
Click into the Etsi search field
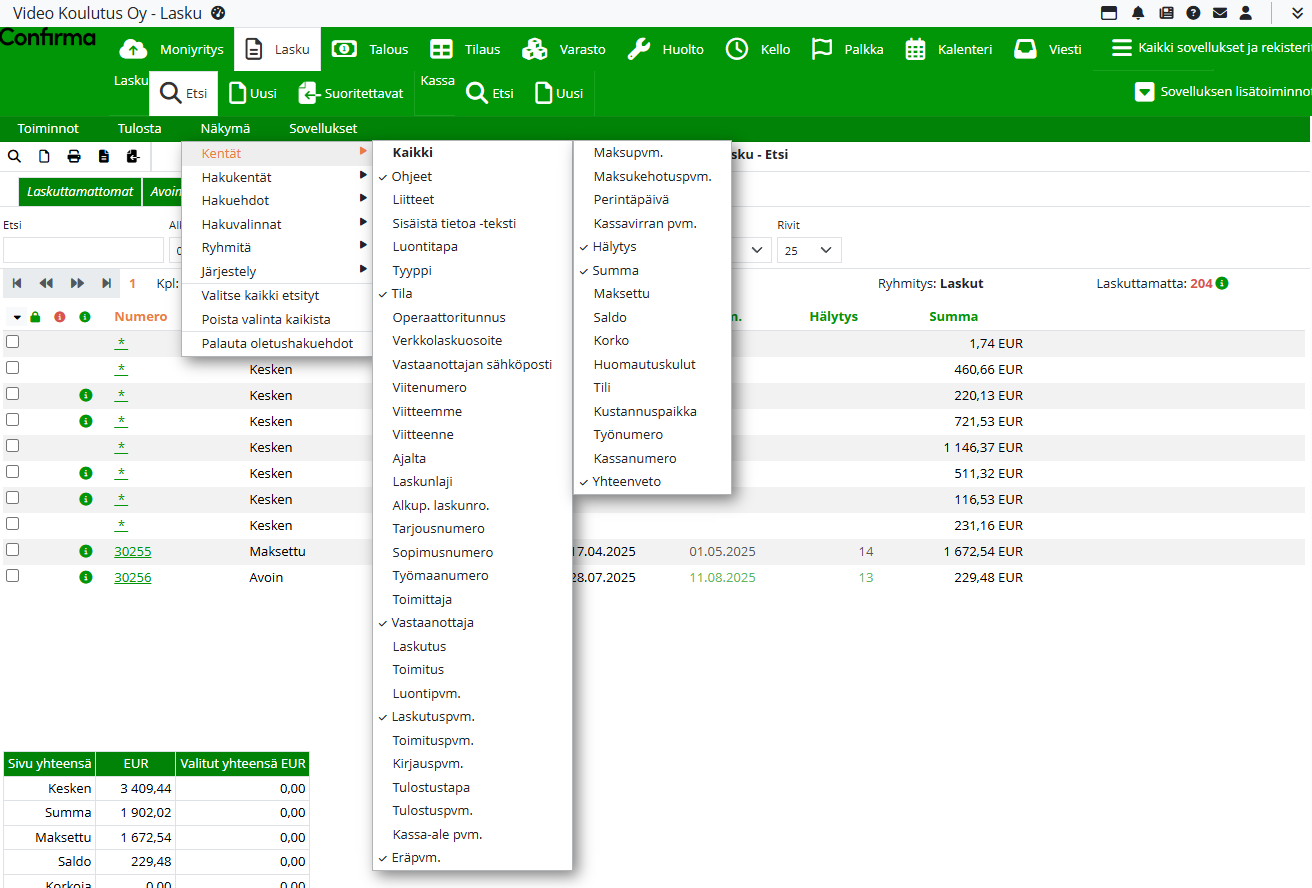83,250
